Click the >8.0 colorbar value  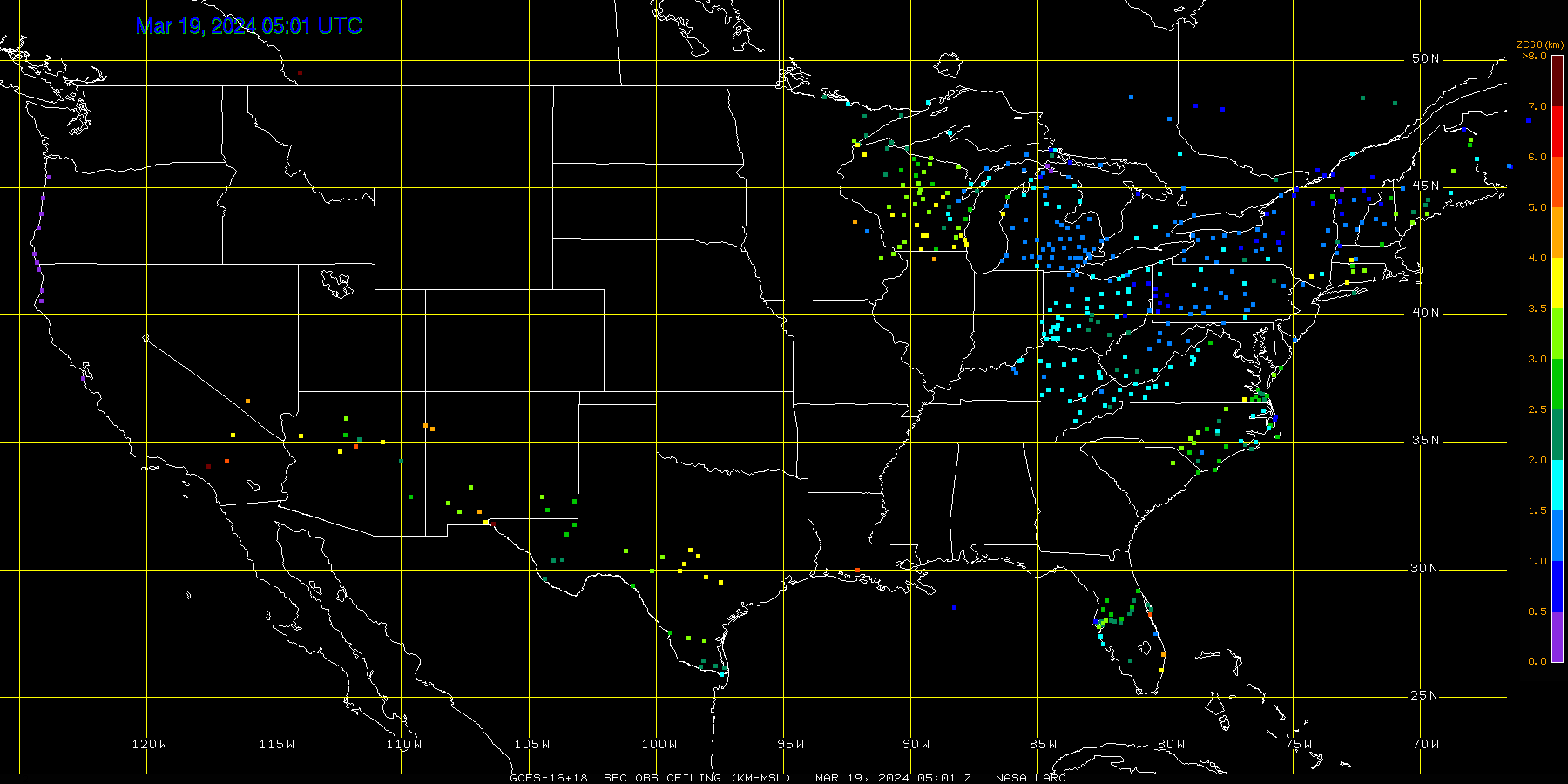tap(1535, 56)
